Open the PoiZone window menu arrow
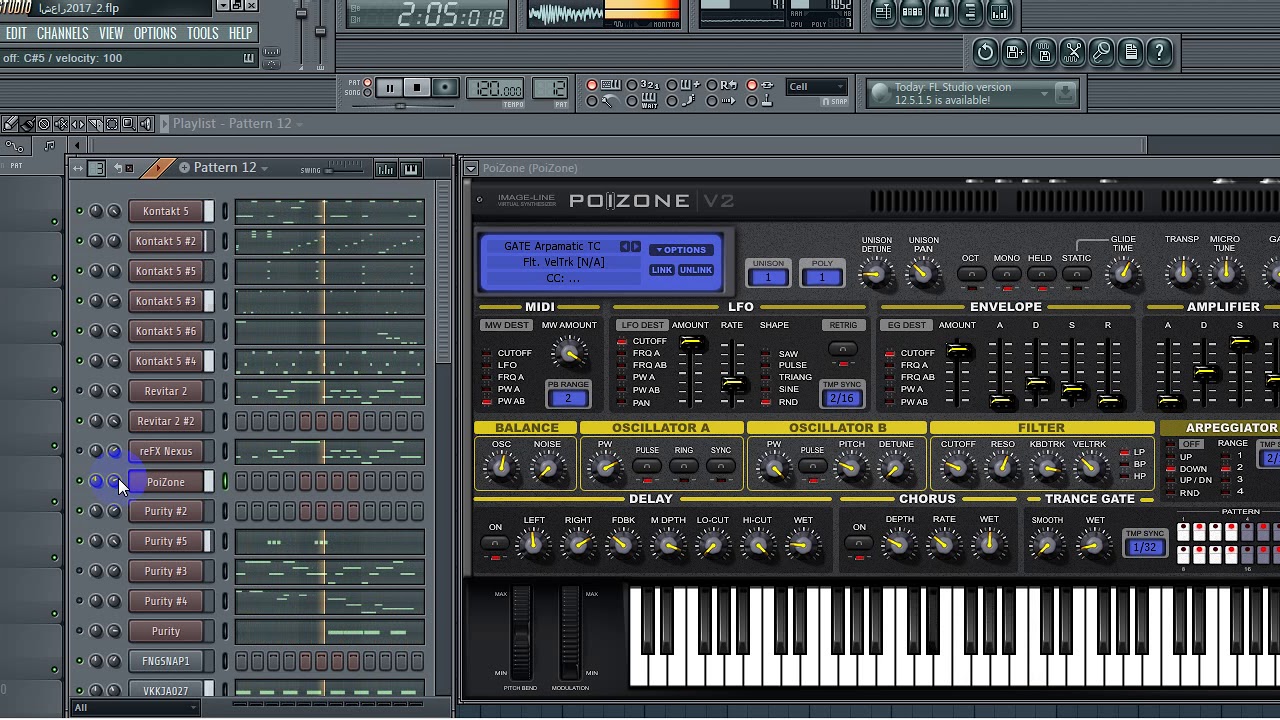 click(471, 168)
